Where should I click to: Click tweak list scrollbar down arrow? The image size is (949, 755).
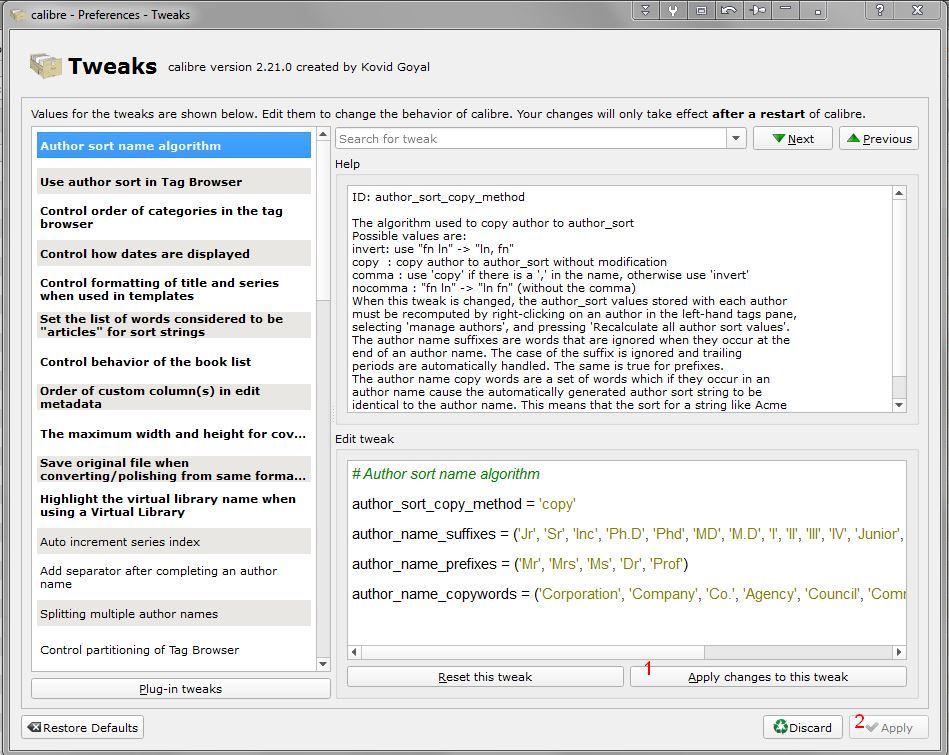pyautogui.click(x=323, y=664)
